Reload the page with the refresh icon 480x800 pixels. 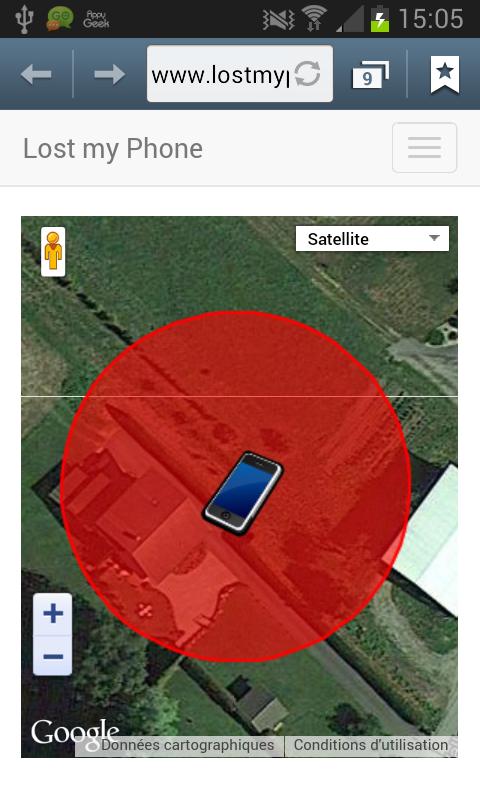[x=308, y=74]
